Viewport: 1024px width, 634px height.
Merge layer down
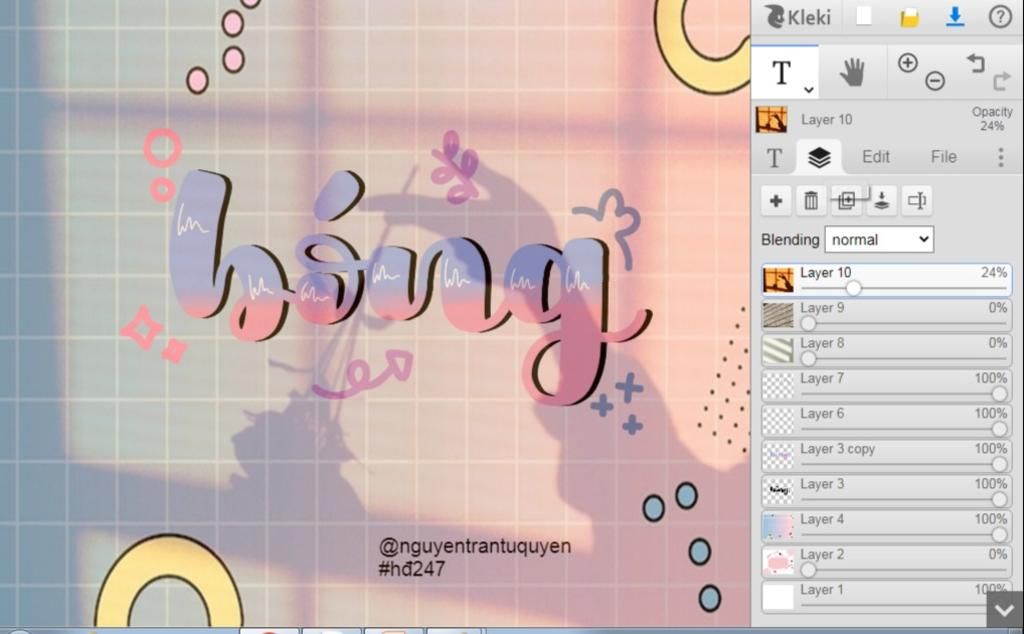pyautogui.click(x=882, y=200)
